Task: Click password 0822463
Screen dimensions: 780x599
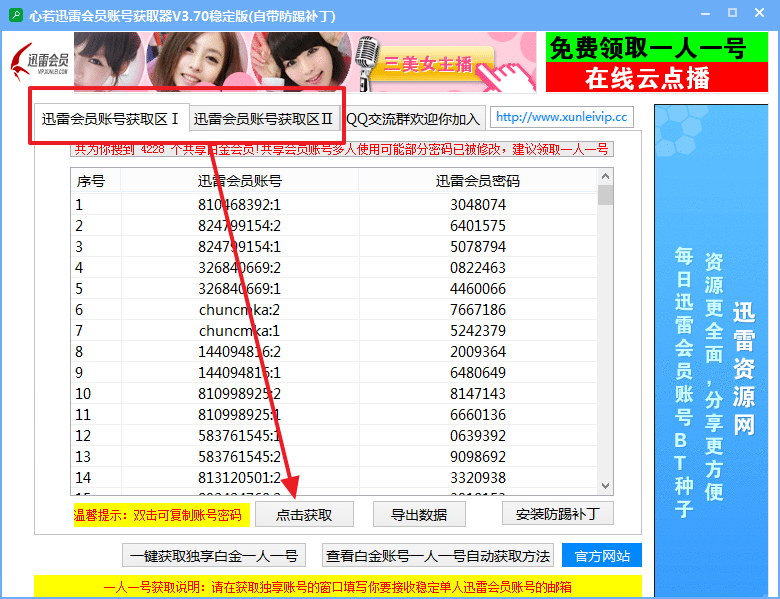Action: (x=478, y=268)
